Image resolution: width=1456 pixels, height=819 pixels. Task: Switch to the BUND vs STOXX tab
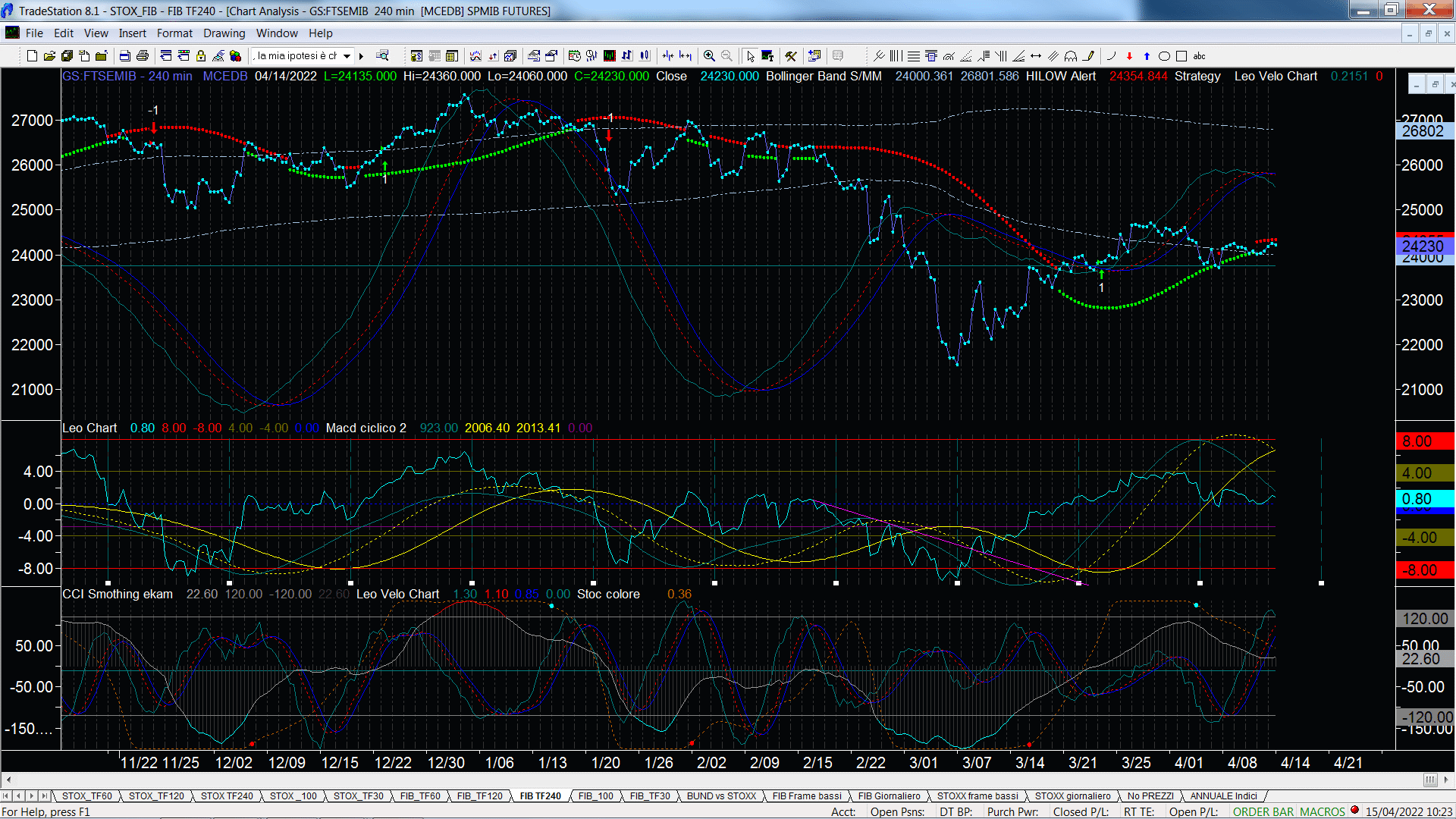[721, 795]
